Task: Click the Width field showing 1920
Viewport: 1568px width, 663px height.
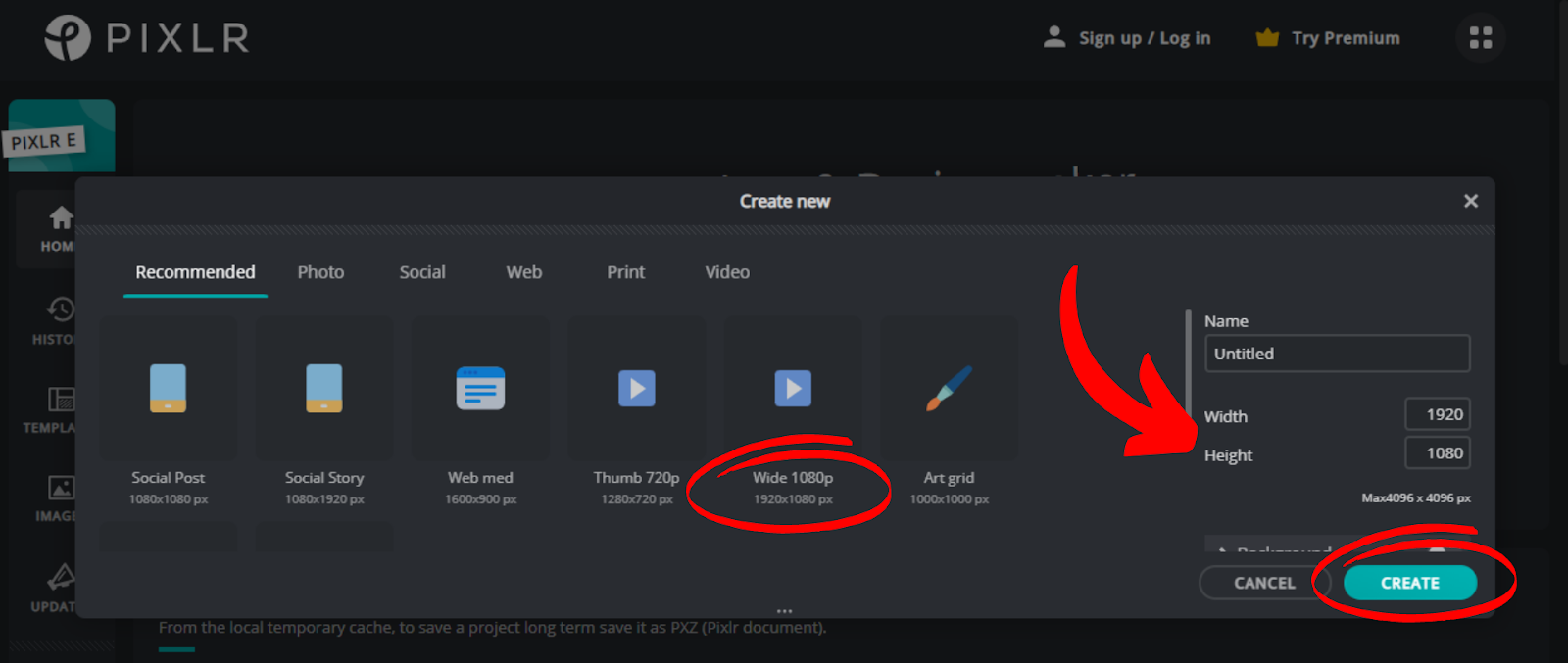Action: 1437,414
